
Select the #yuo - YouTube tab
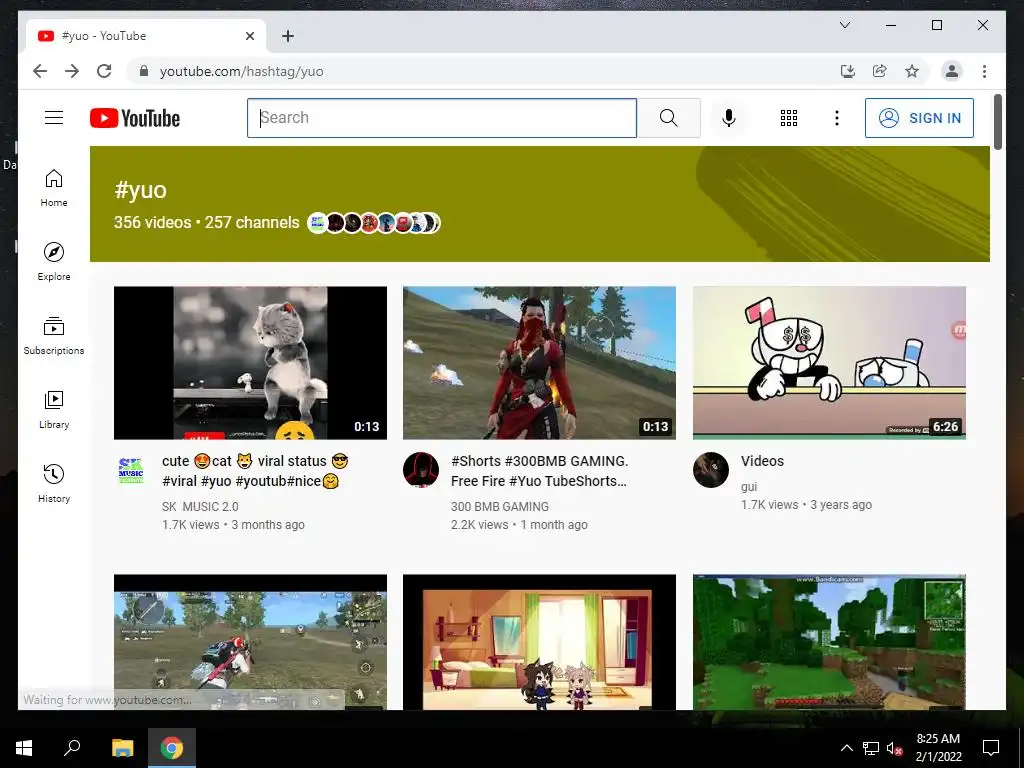click(146, 36)
